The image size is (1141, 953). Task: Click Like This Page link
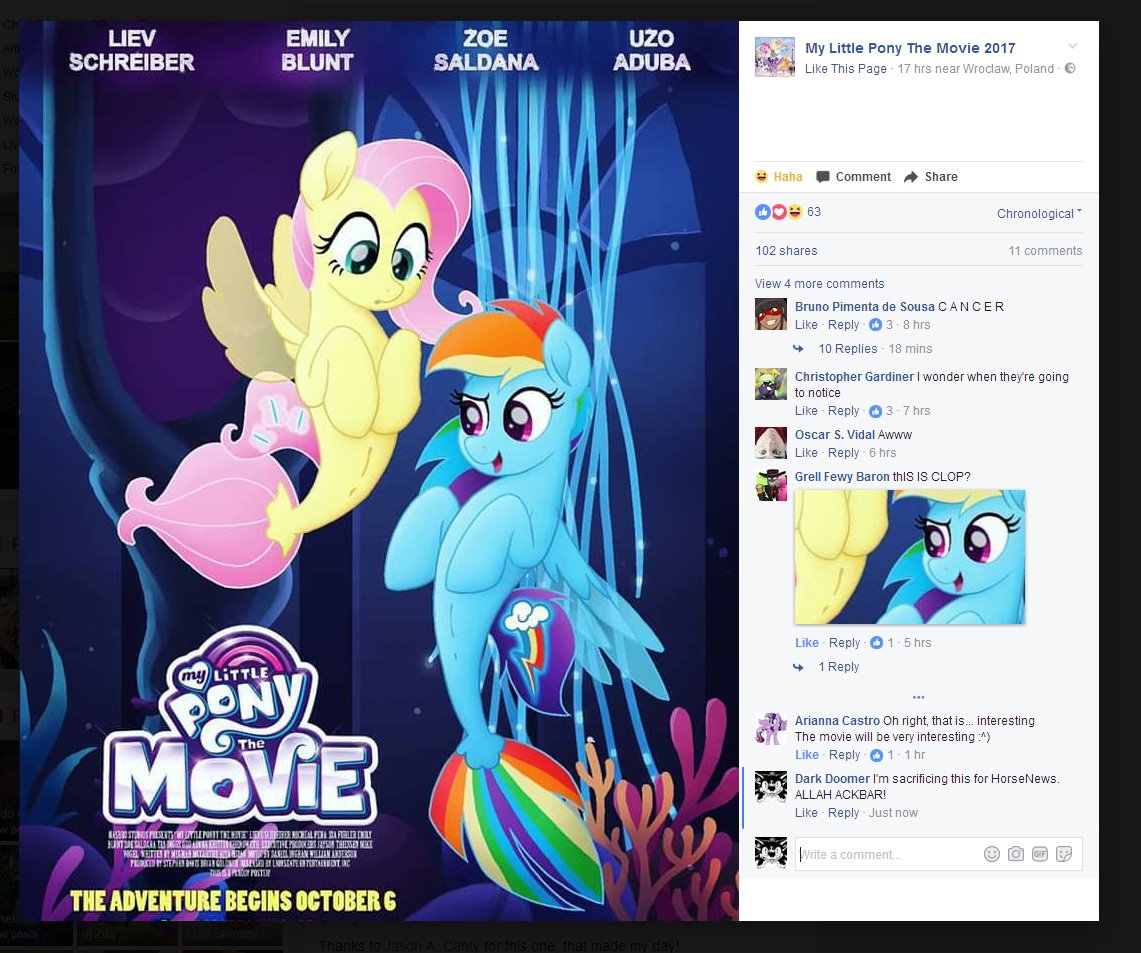[846, 68]
